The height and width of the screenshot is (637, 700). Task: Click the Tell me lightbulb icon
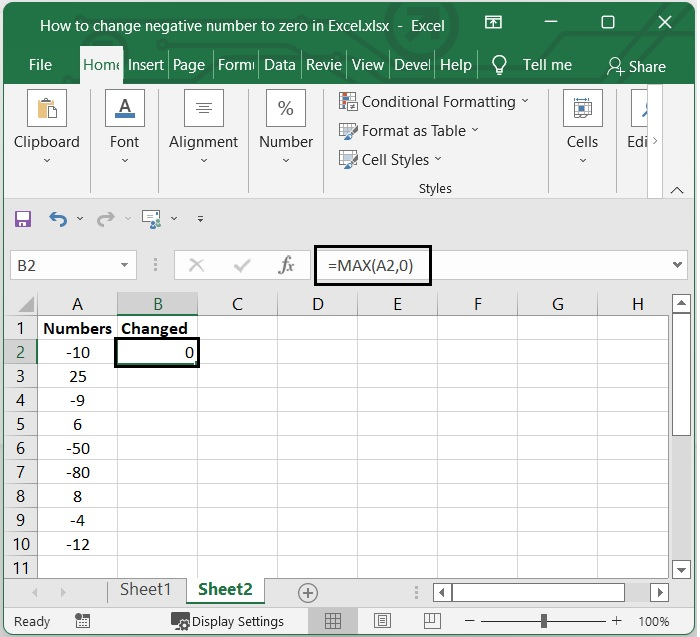[499, 65]
